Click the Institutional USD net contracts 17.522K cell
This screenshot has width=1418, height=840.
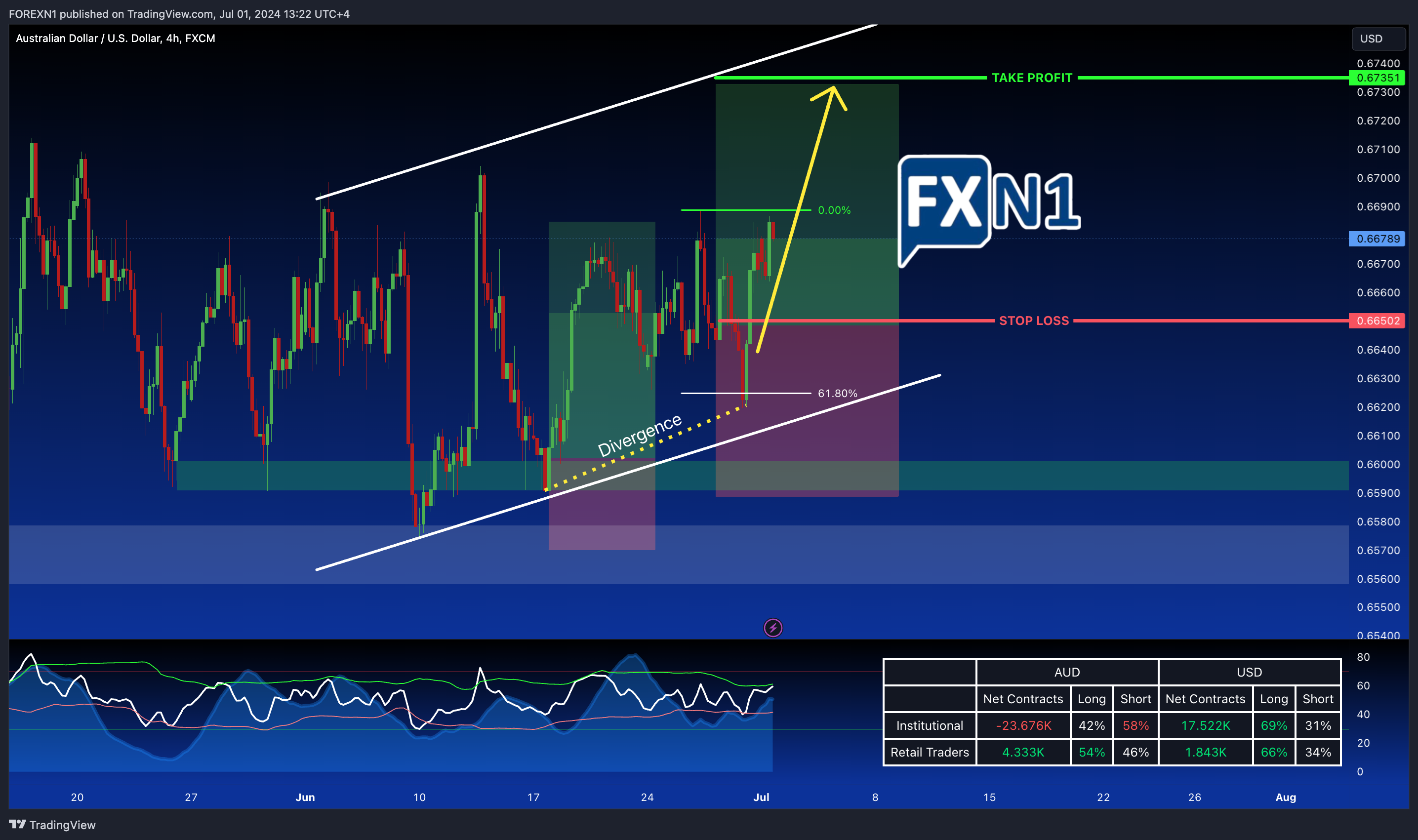1205,725
